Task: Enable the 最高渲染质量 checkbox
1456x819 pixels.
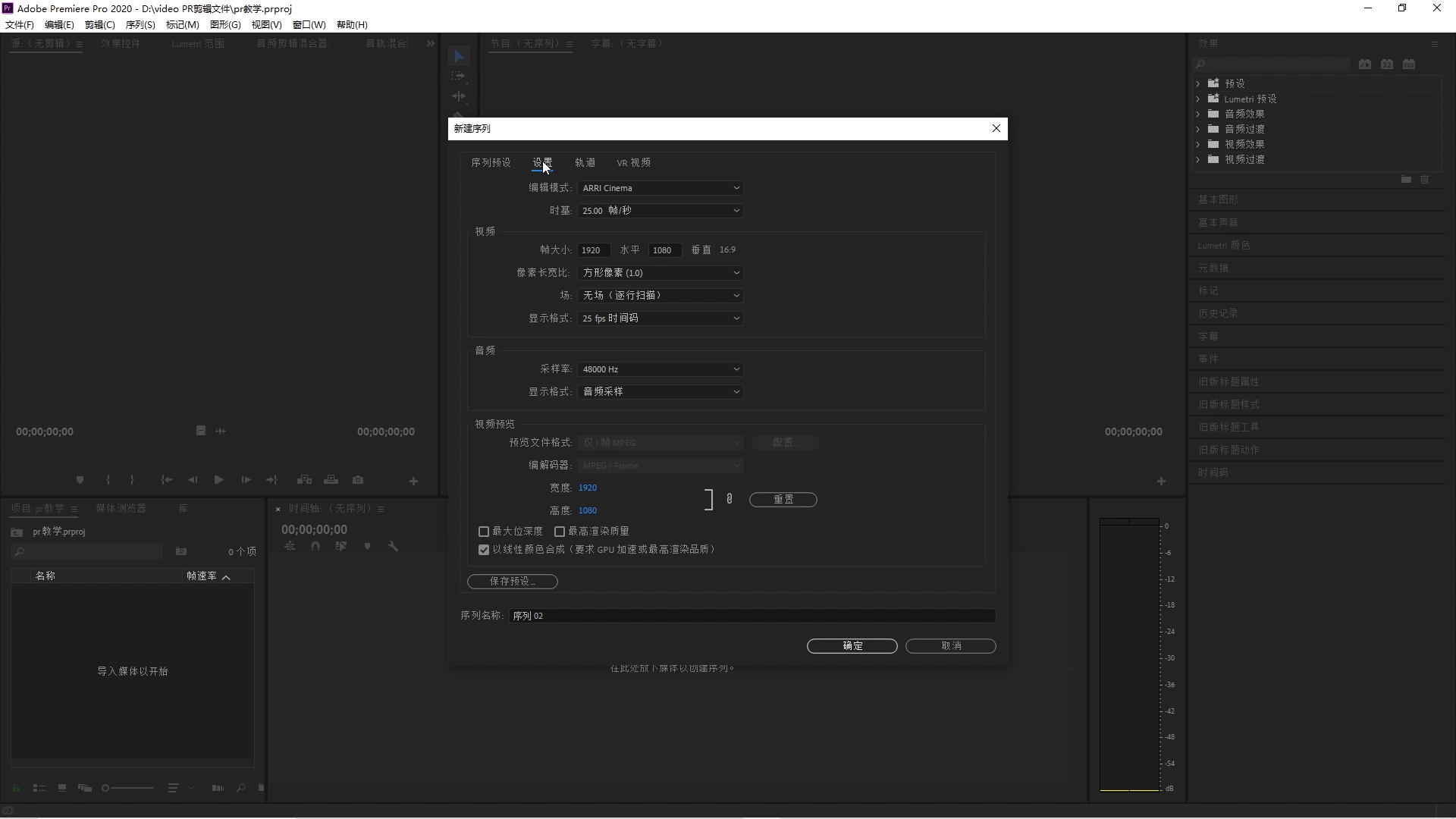Action: (560, 532)
